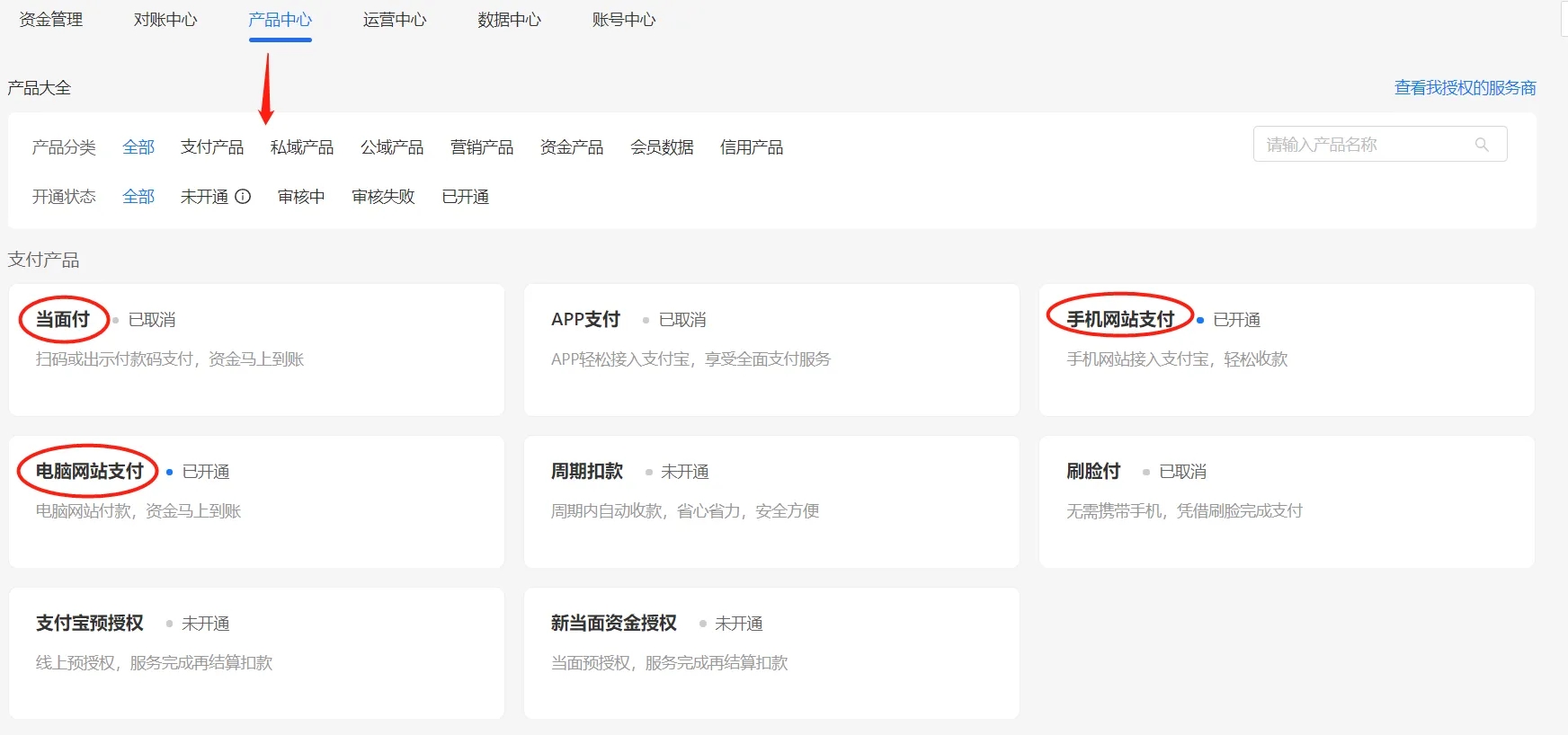
Task: Click description 扫码或出示付款码支付，资金马上到账
Action: click(170, 359)
